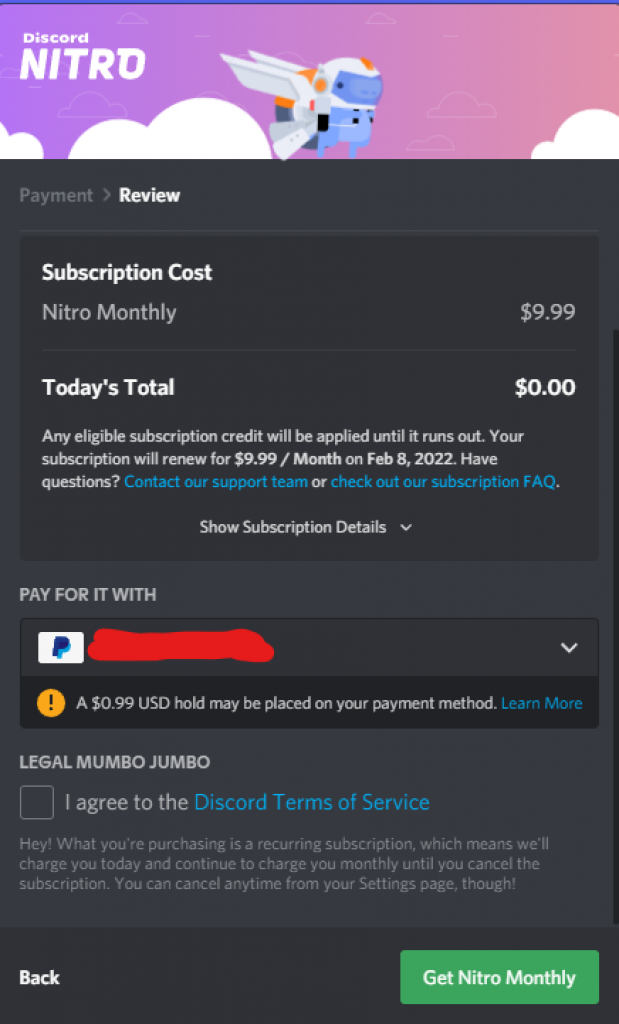
Task: Check the Terms of Service agreement box
Action: (x=37, y=802)
